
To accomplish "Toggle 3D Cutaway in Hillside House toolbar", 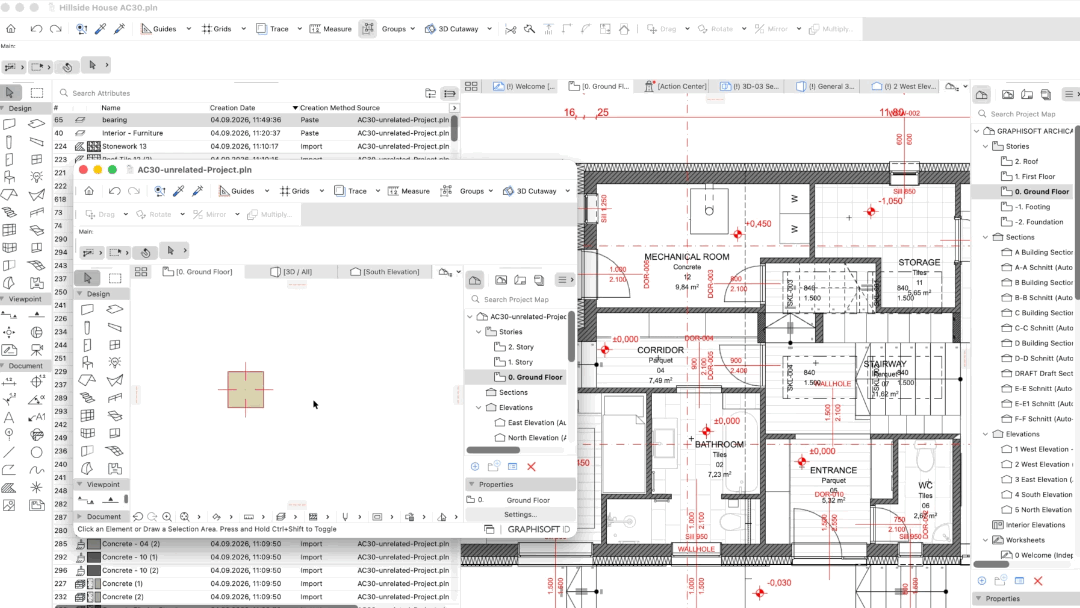I will click(x=452, y=29).
